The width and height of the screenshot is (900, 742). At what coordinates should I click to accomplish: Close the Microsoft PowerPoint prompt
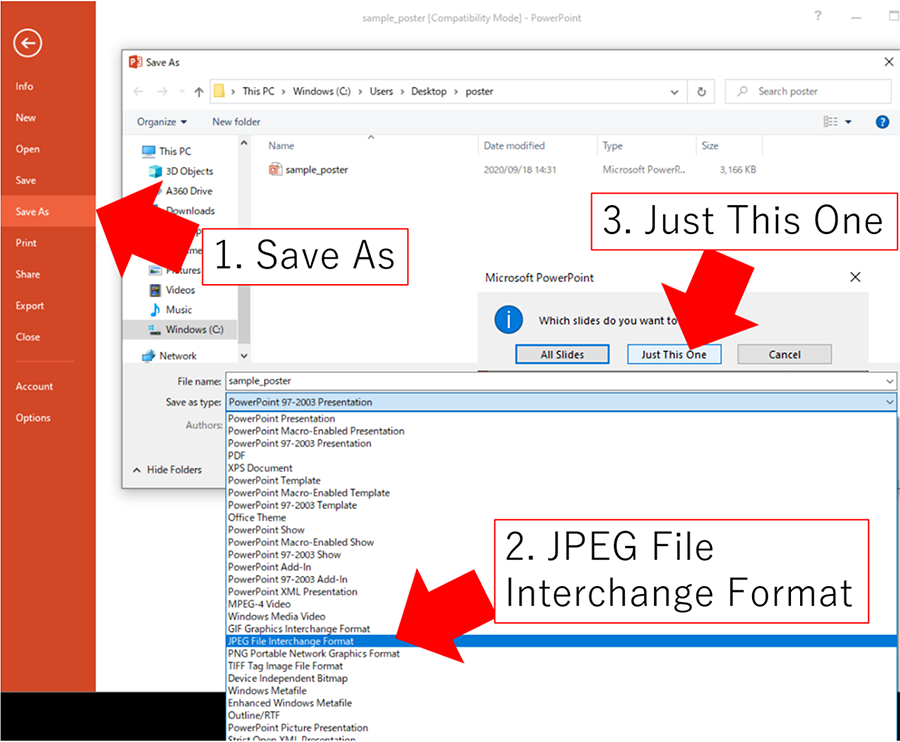(x=855, y=277)
